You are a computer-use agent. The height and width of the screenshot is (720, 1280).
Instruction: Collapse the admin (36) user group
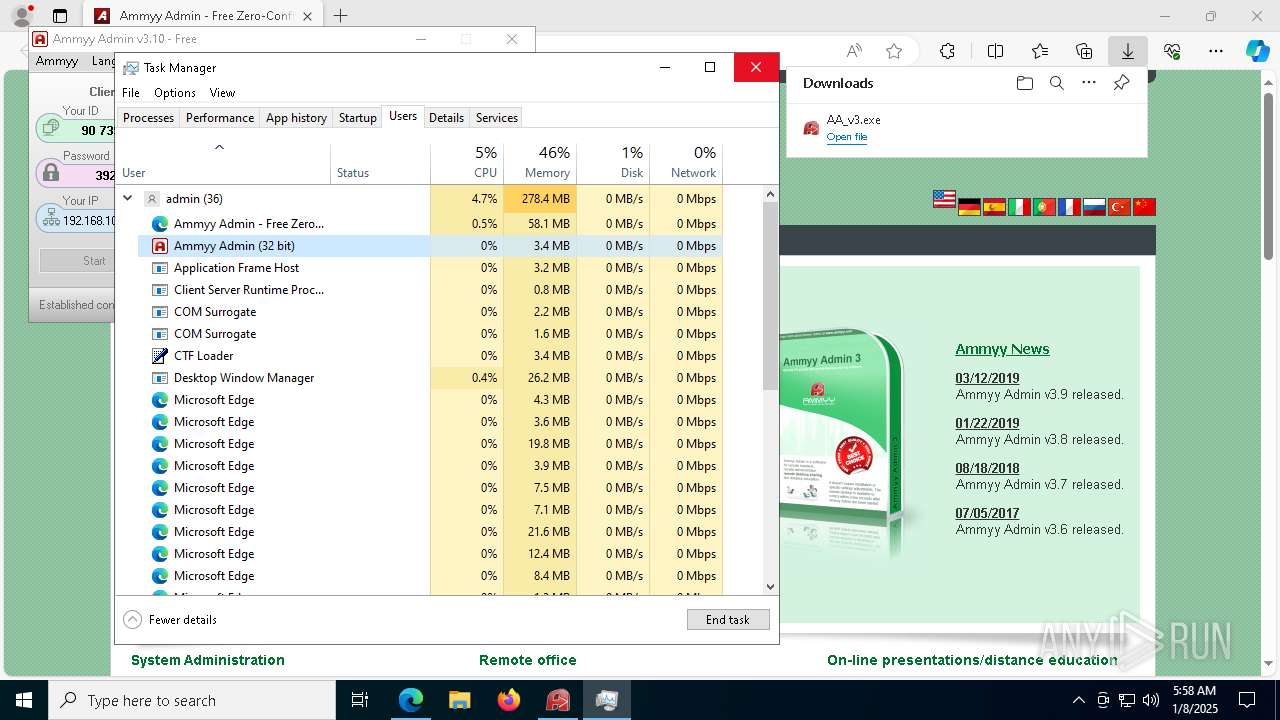click(128, 198)
